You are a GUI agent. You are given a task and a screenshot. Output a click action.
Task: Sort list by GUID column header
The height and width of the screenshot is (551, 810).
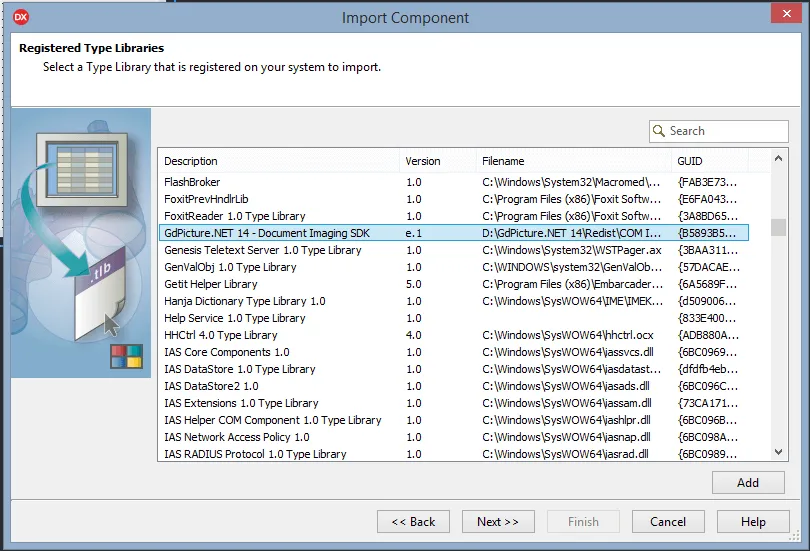pyautogui.click(x=709, y=161)
